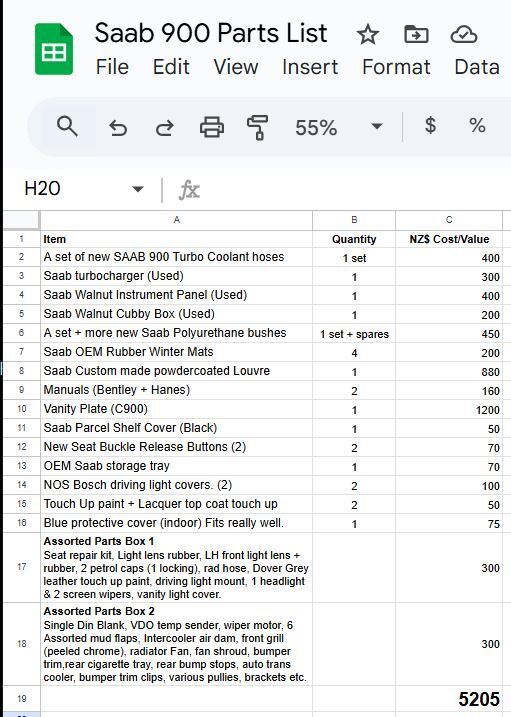
Task: Select row 17 header
Action: click(21, 567)
